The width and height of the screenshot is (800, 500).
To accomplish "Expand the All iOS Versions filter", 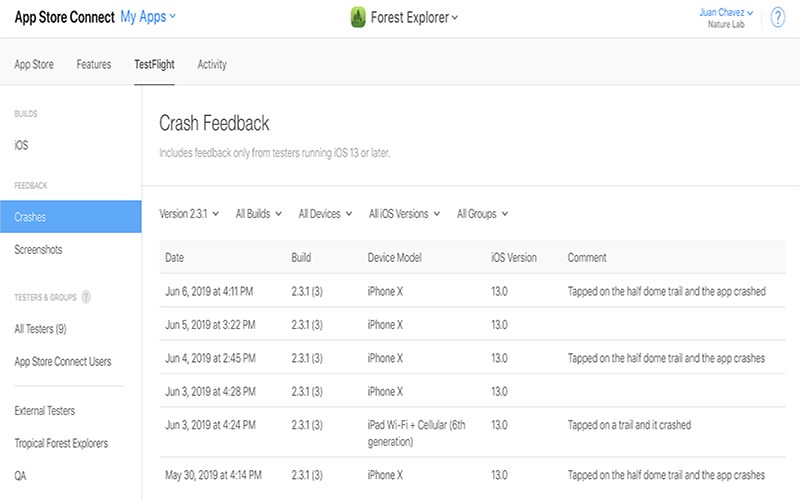I will coord(404,214).
